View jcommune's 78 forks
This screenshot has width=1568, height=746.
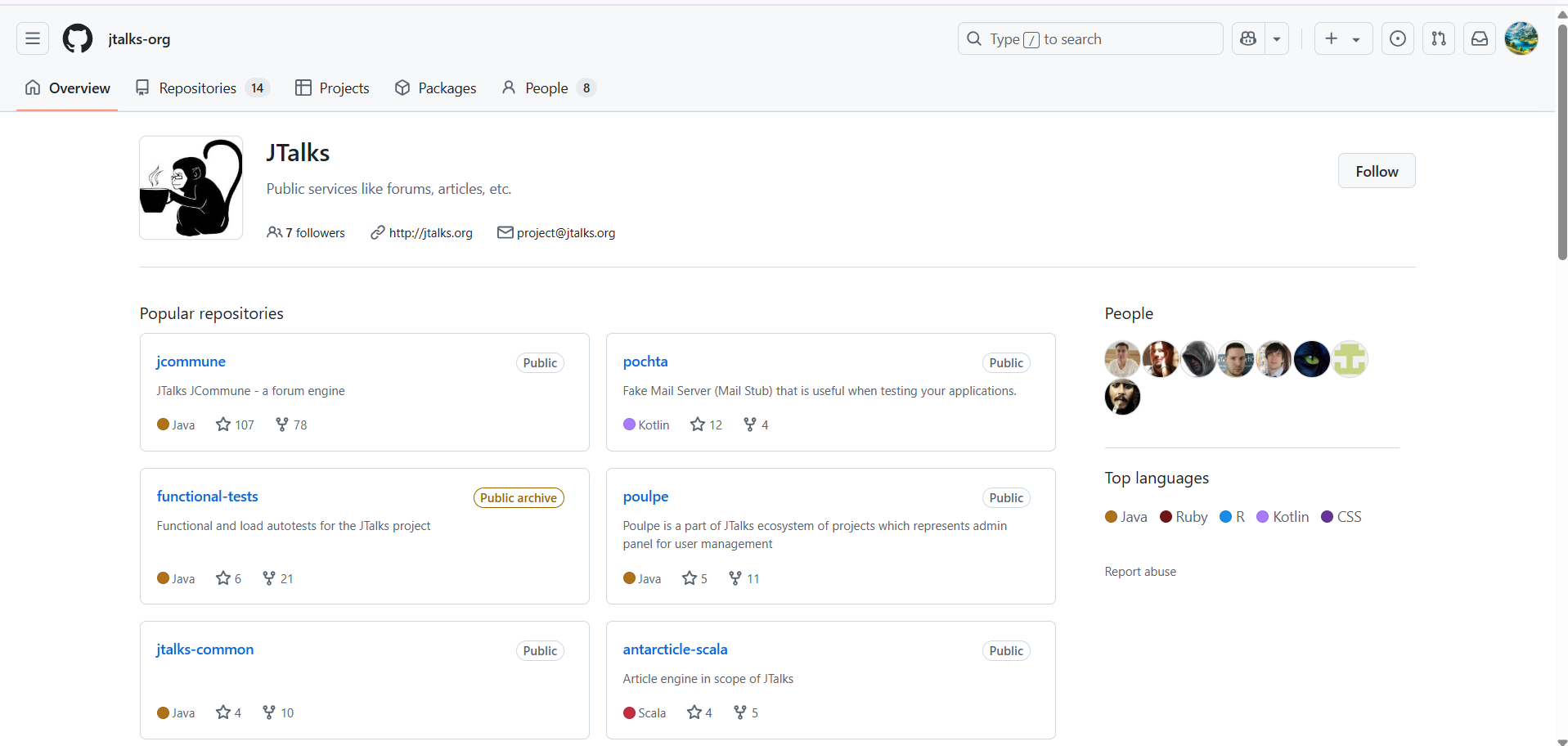(291, 425)
